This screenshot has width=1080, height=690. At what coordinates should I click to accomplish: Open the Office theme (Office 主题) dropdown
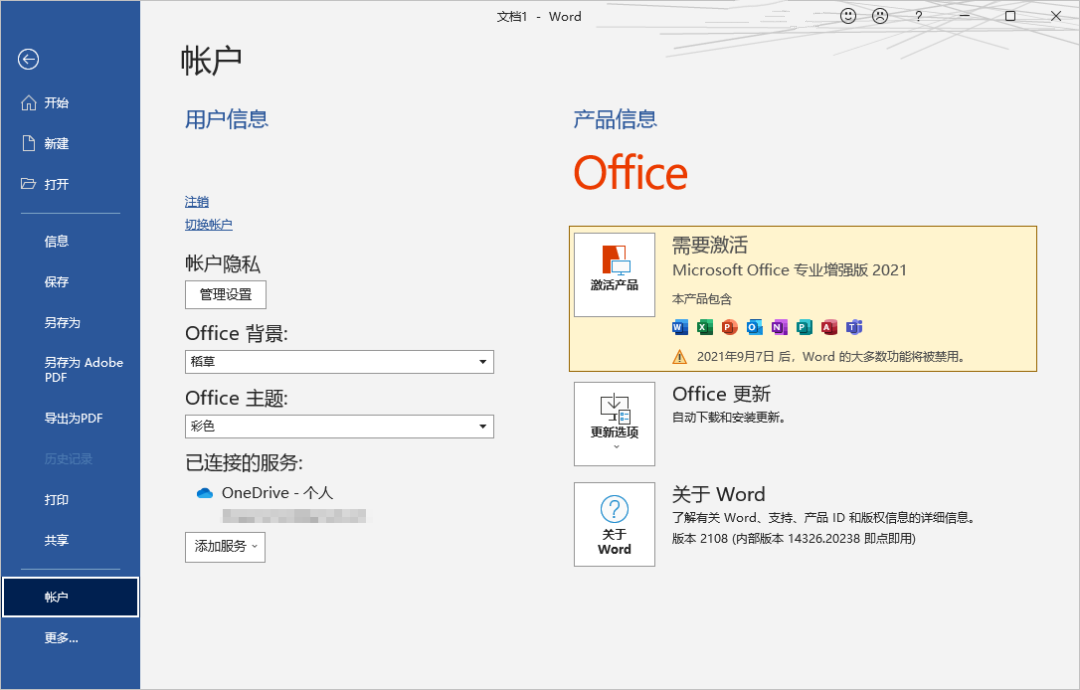tap(340, 426)
